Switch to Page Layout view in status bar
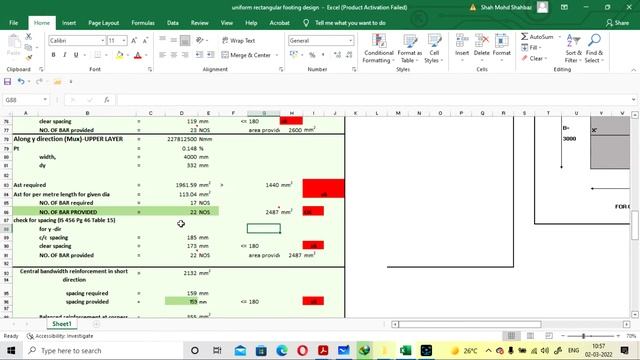 [530, 336]
